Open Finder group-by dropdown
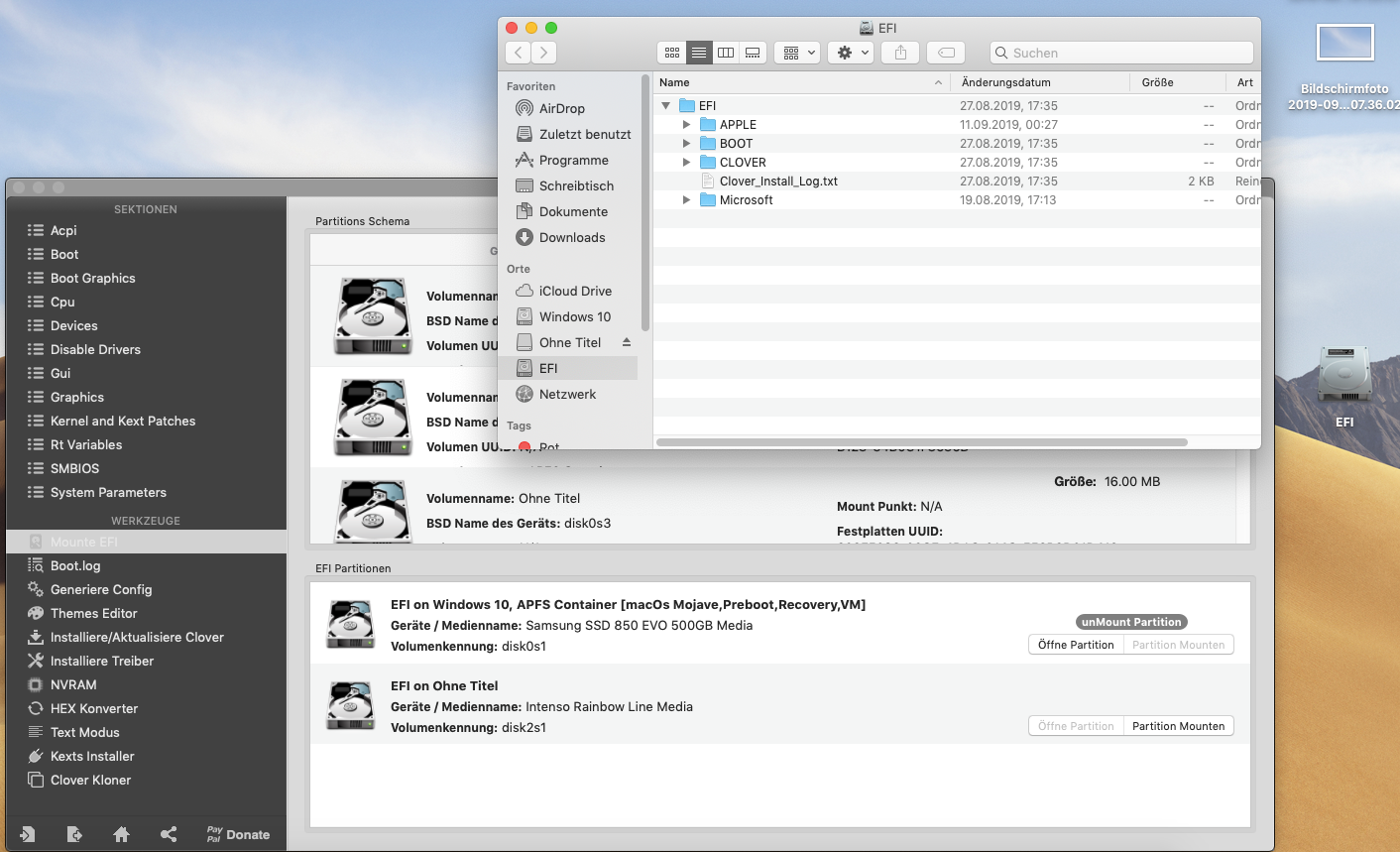Image resolution: width=1400 pixels, height=852 pixels. point(797,53)
